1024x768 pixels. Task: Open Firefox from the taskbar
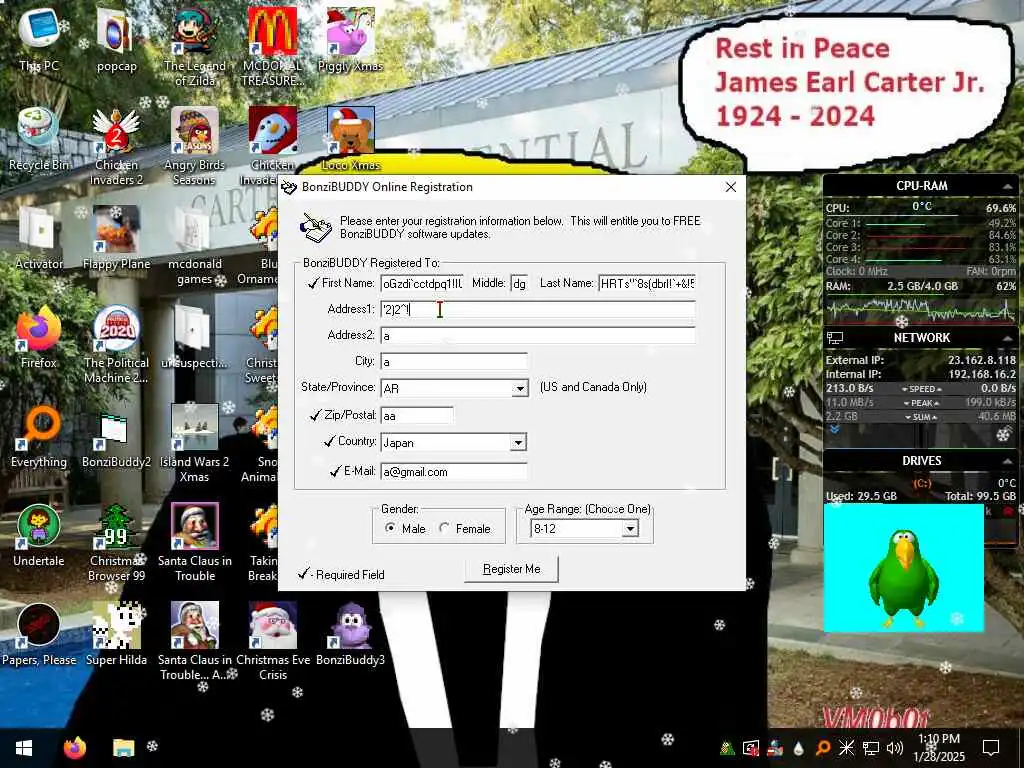point(74,748)
